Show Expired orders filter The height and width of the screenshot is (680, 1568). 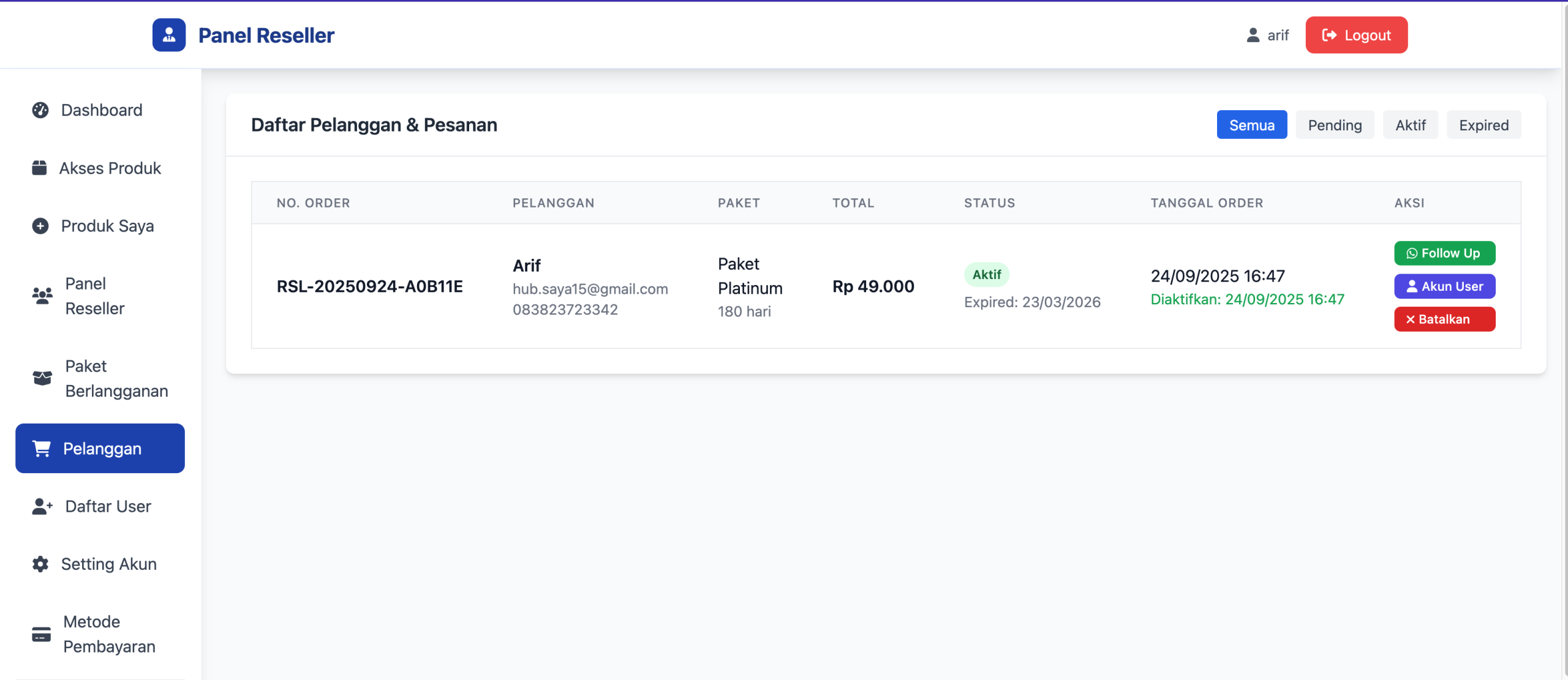[x=1483, y=125]
